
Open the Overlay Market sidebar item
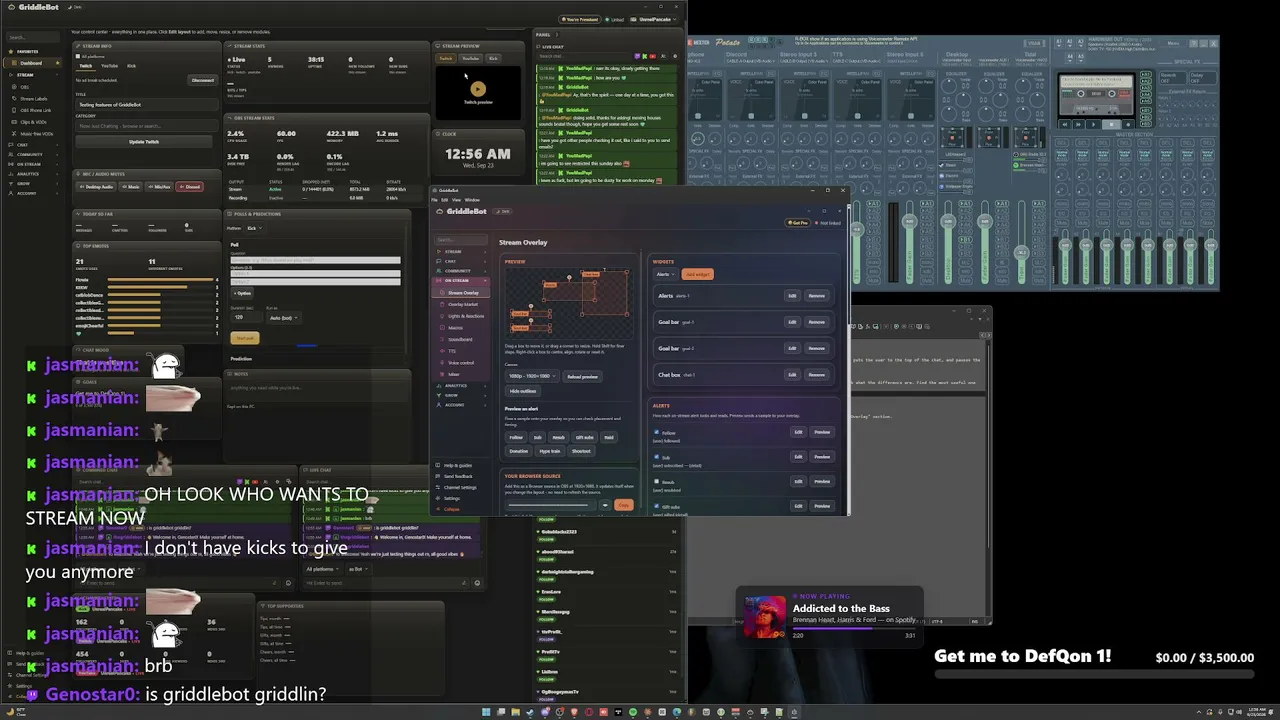point(463,304)
